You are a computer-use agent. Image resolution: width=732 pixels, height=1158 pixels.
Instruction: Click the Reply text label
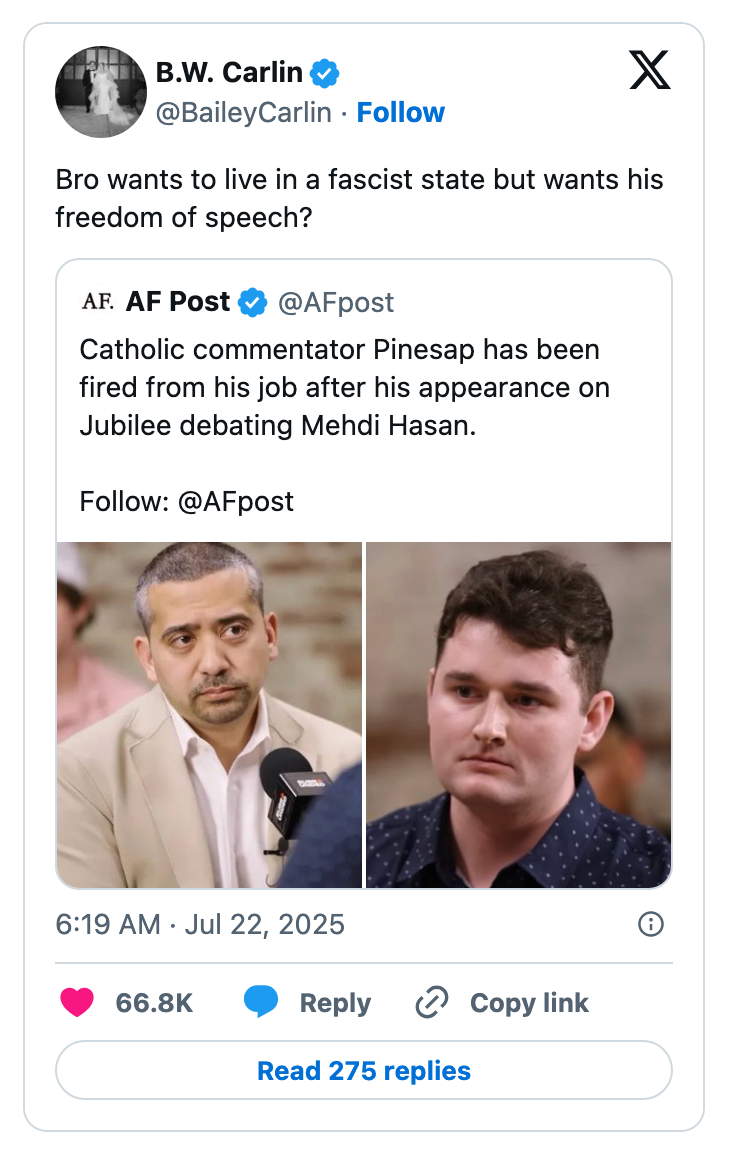click(x=335, y=1003)
